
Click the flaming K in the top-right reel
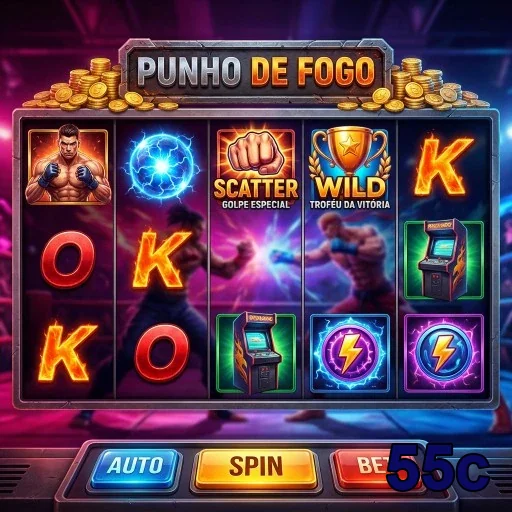tap(442, 167)
